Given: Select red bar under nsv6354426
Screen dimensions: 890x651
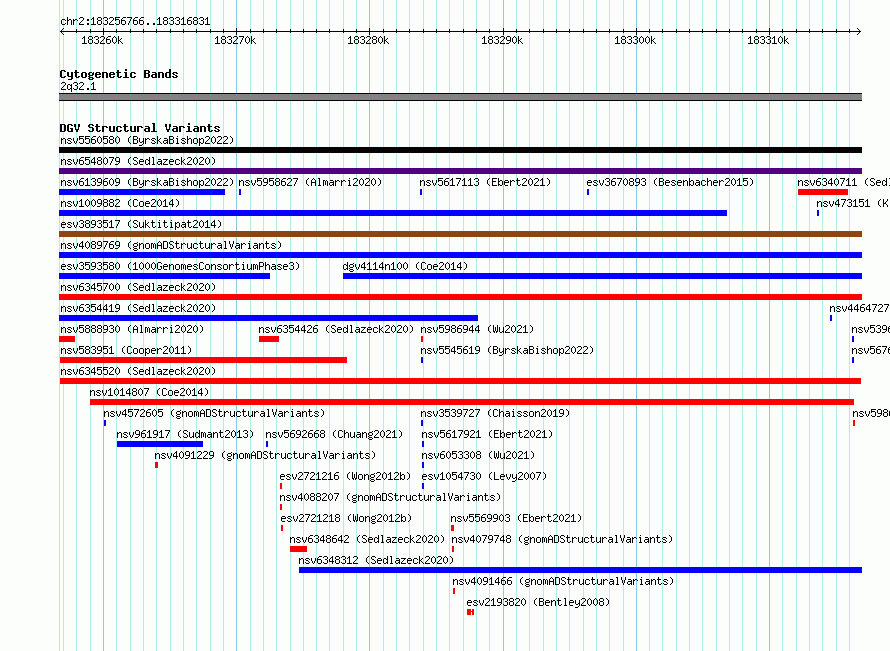Looking at the screenshot, I should pos(269,339).
